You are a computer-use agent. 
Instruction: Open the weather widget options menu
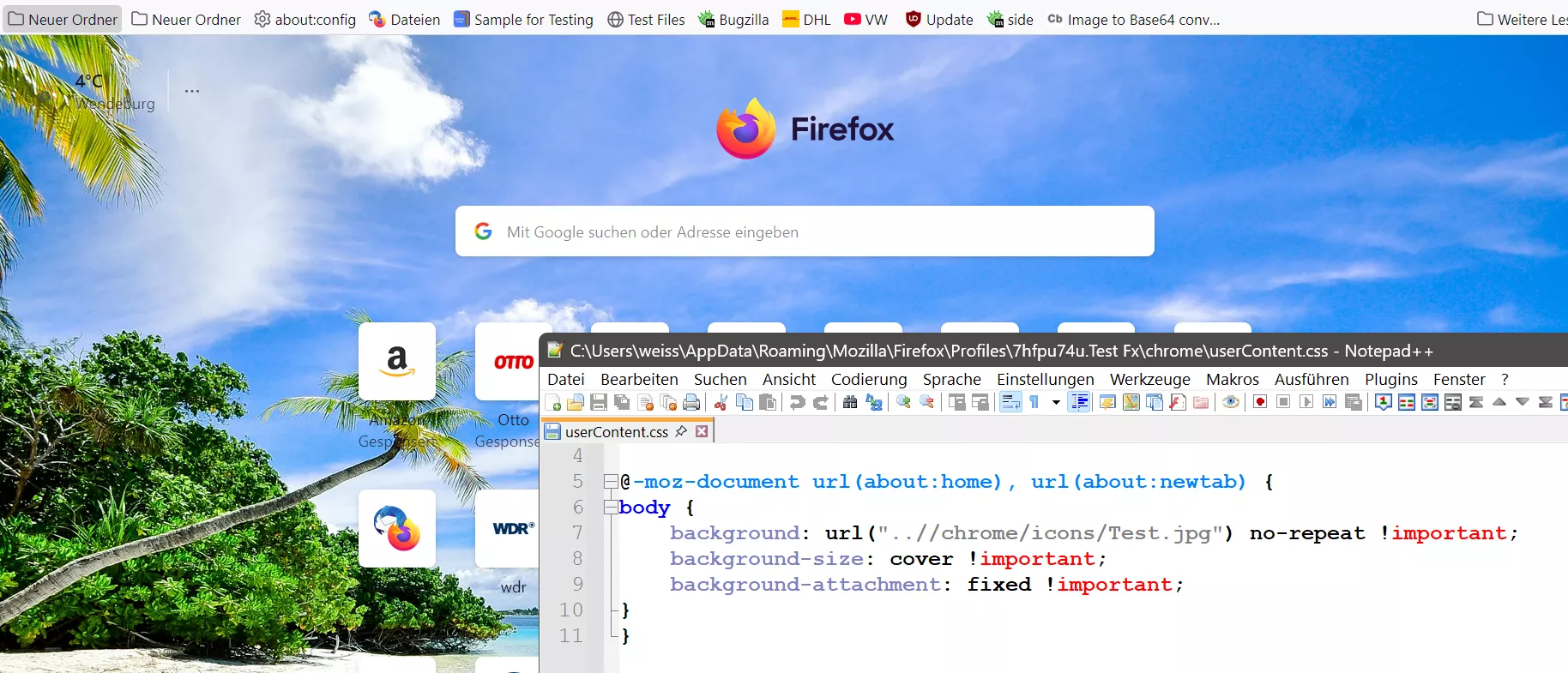point(192,91)
